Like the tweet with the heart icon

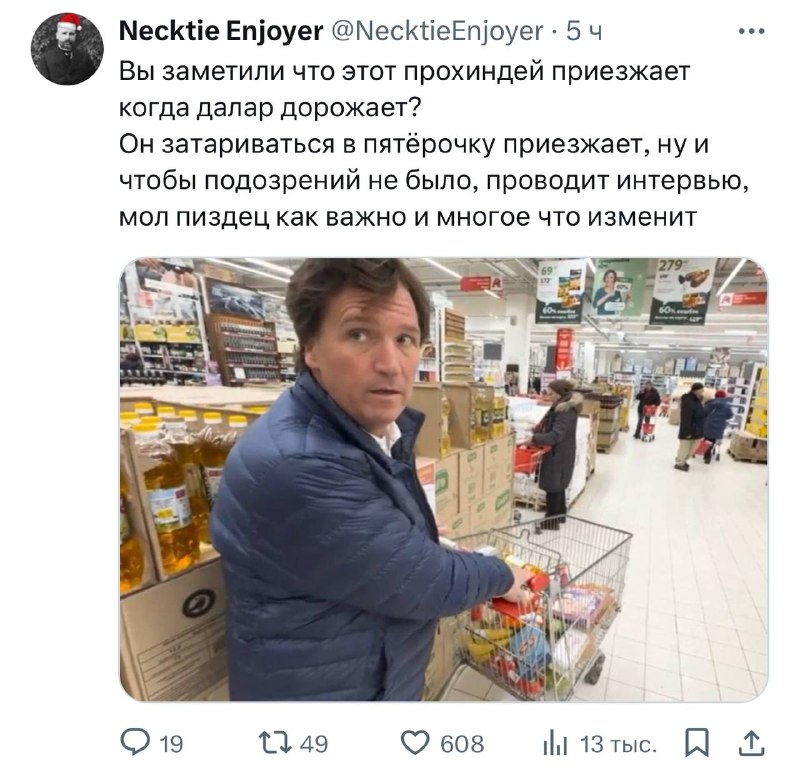(x=415, y=743)
